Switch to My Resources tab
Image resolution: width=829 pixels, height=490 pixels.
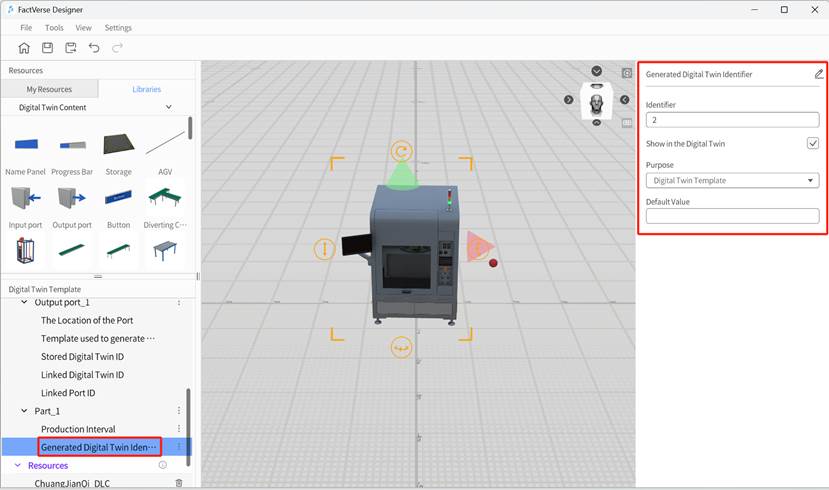click(x=49, y=89)
